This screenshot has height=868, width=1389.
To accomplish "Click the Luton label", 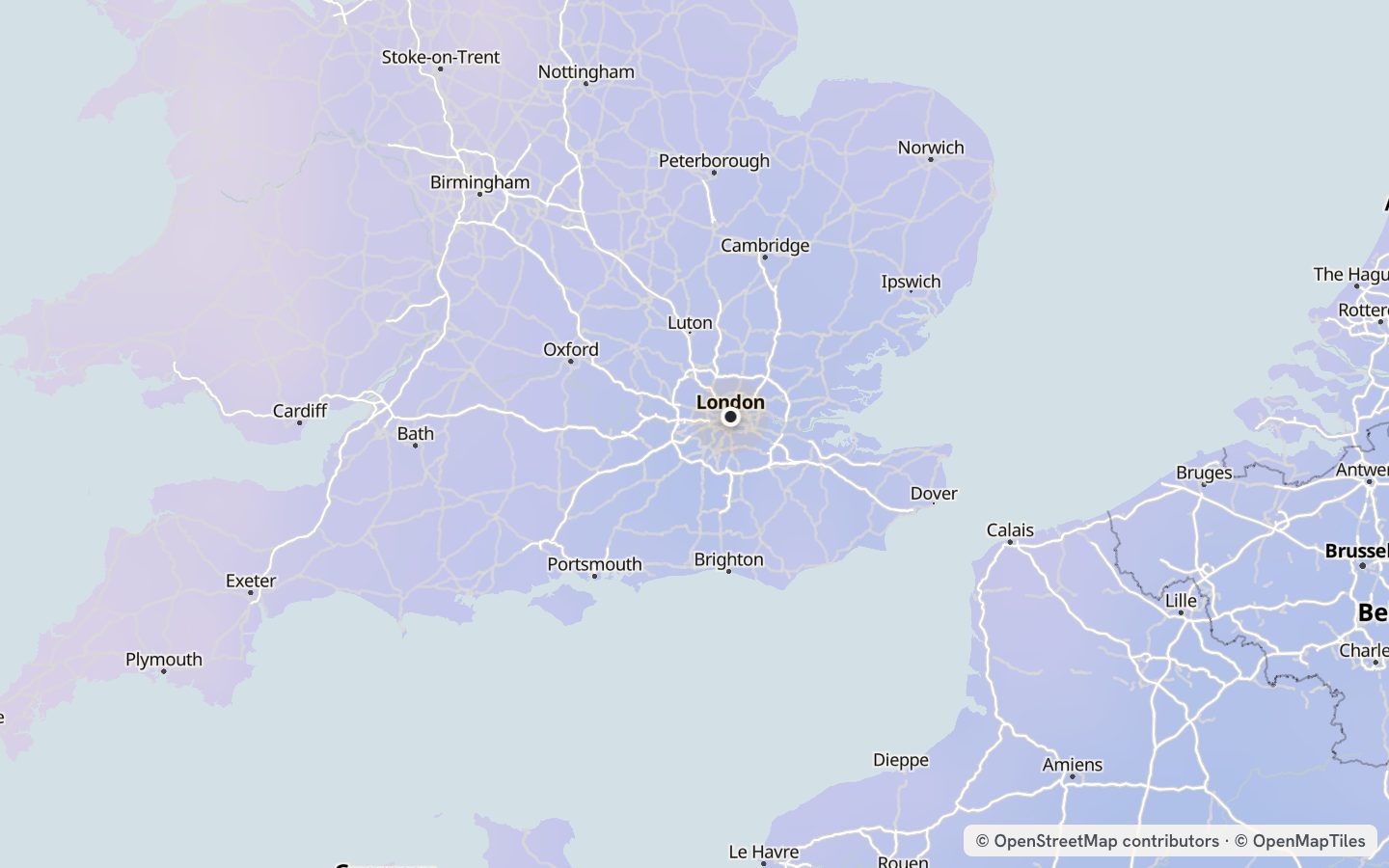I will (x=690, y=322).
